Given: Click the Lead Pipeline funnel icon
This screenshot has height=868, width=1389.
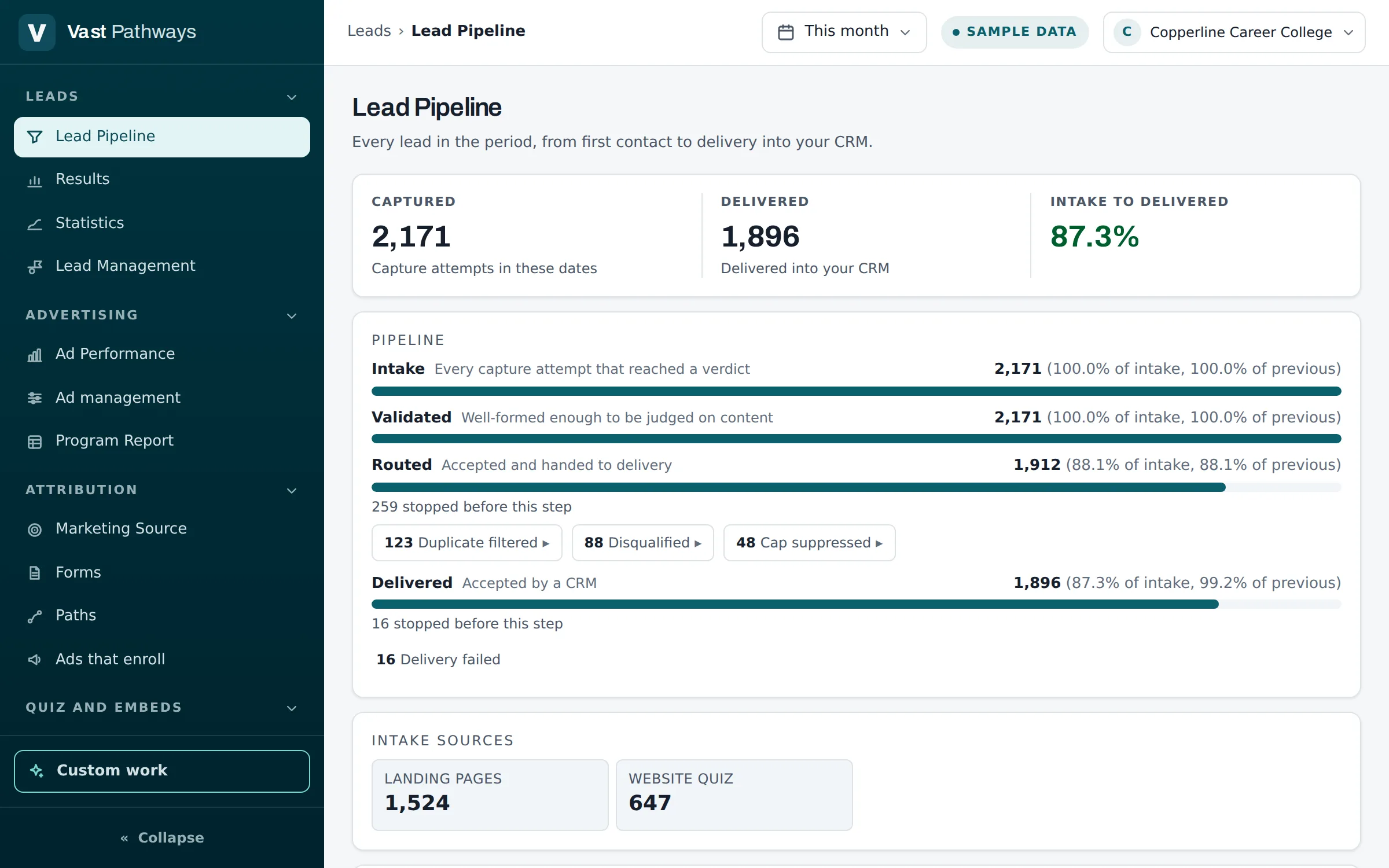Looking at the screenshot, I should (35, 137).
